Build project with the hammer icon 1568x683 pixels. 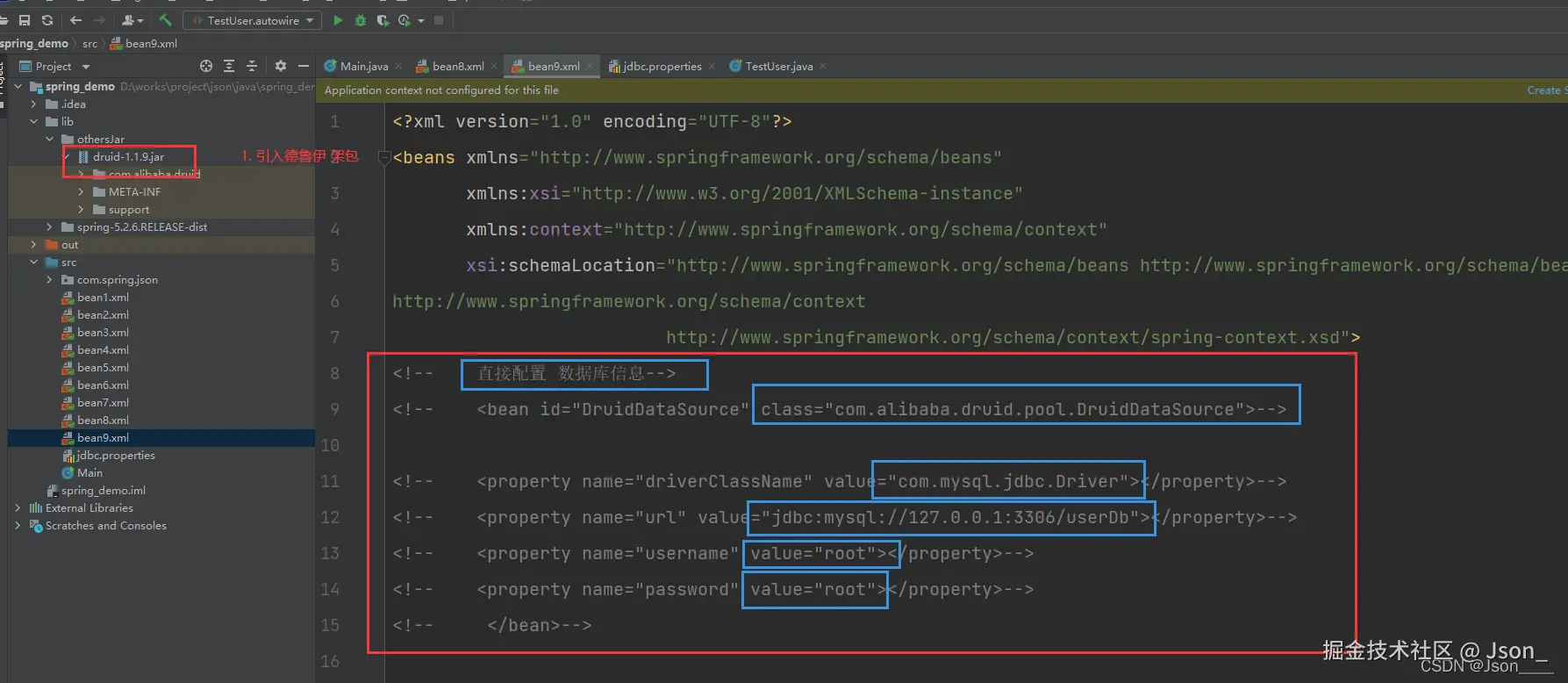pos(165,20)
